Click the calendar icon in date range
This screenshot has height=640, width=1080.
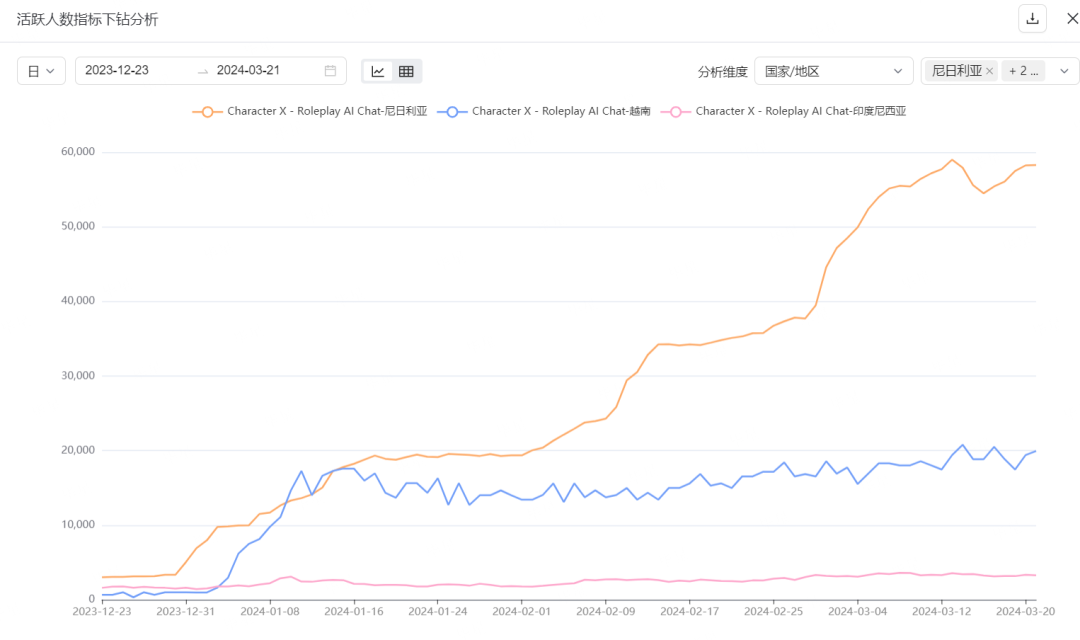click(x=330, y=71)
